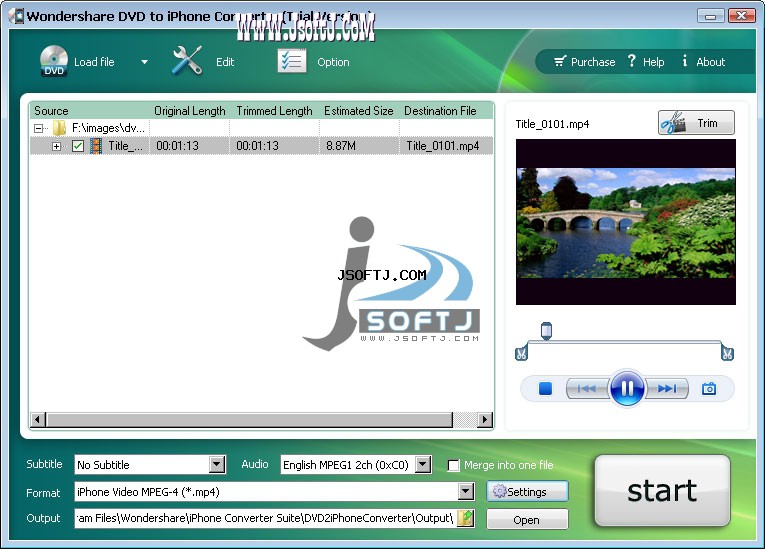
Task: Open the Option checklist icon
Action: (x=292, y=61)
